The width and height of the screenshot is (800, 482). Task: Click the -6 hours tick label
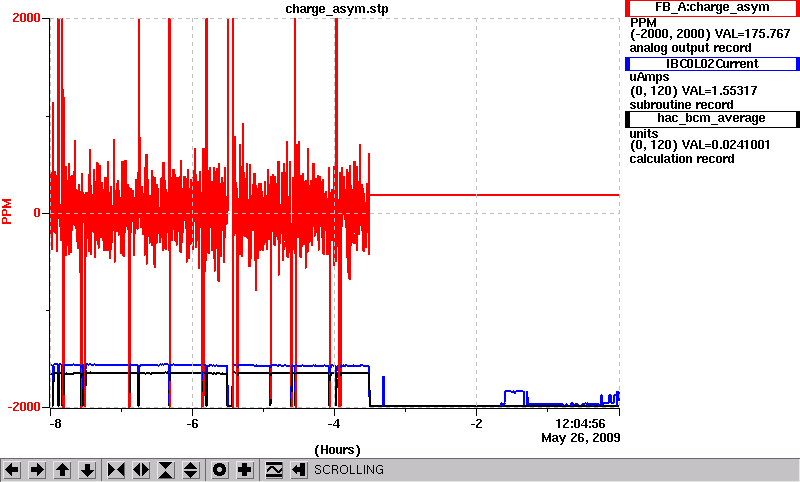point(192,424)
